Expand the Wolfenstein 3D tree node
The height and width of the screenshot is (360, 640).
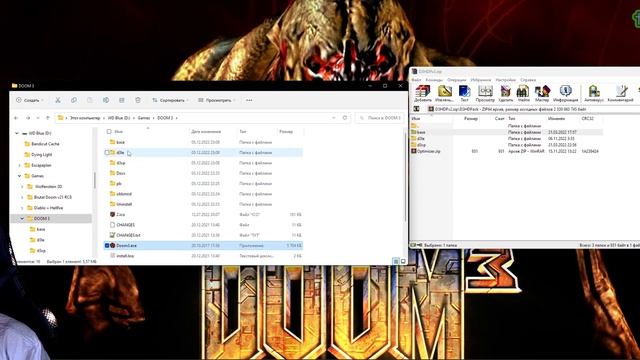[x=22, y=187]
